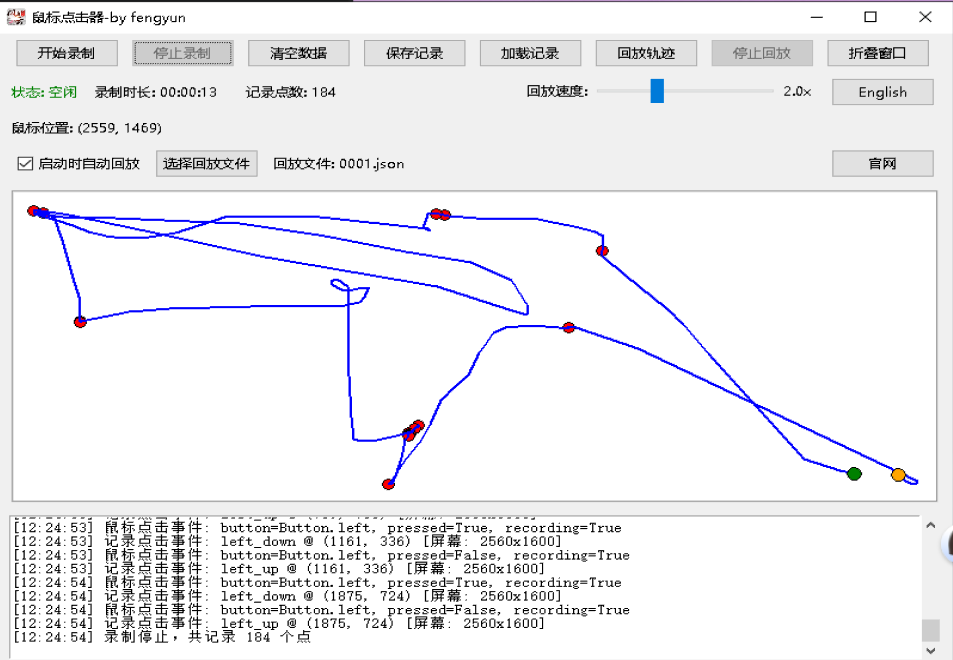Click the 回放速度 playback speed slider handle
This screenshot has height=660, width=953.
657,91
